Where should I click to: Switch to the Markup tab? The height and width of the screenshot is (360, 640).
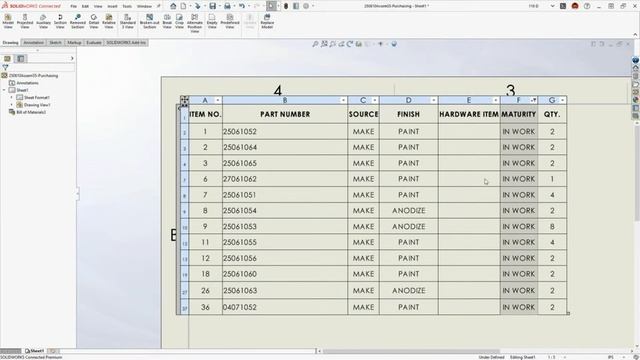(x=74, y=43)
